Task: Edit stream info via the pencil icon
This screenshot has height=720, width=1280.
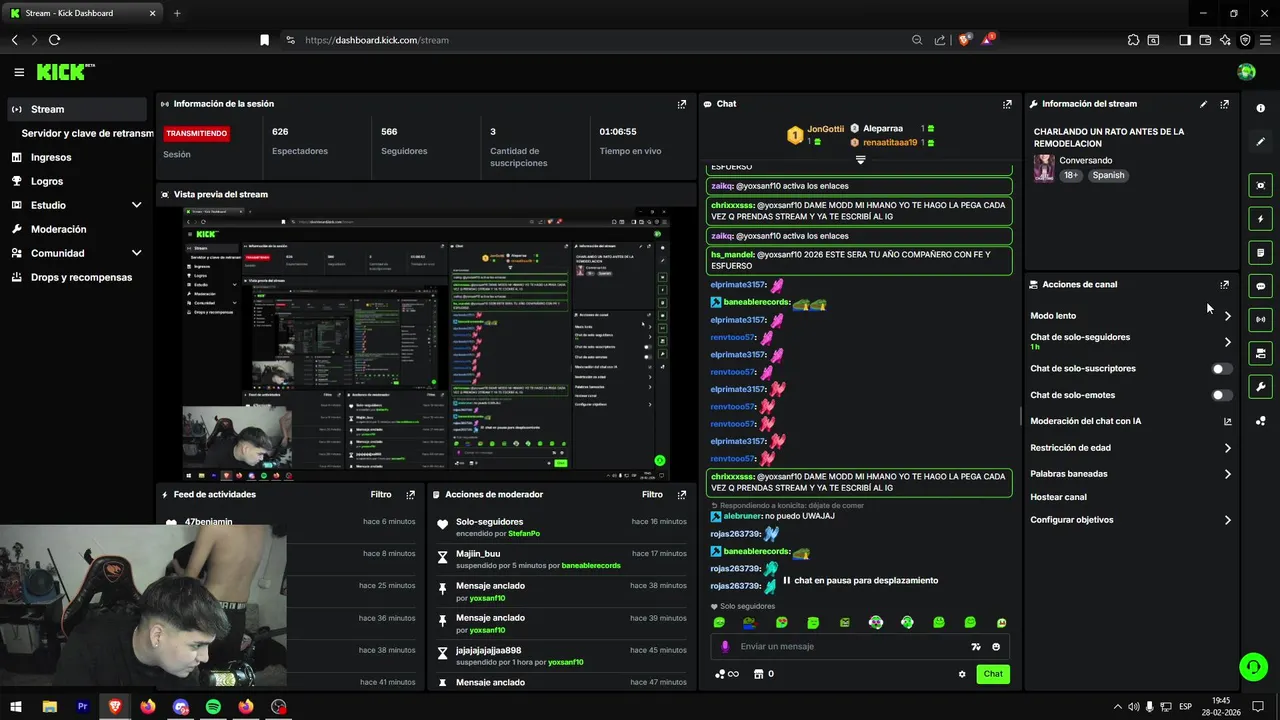Action: tap(1203, 104)
